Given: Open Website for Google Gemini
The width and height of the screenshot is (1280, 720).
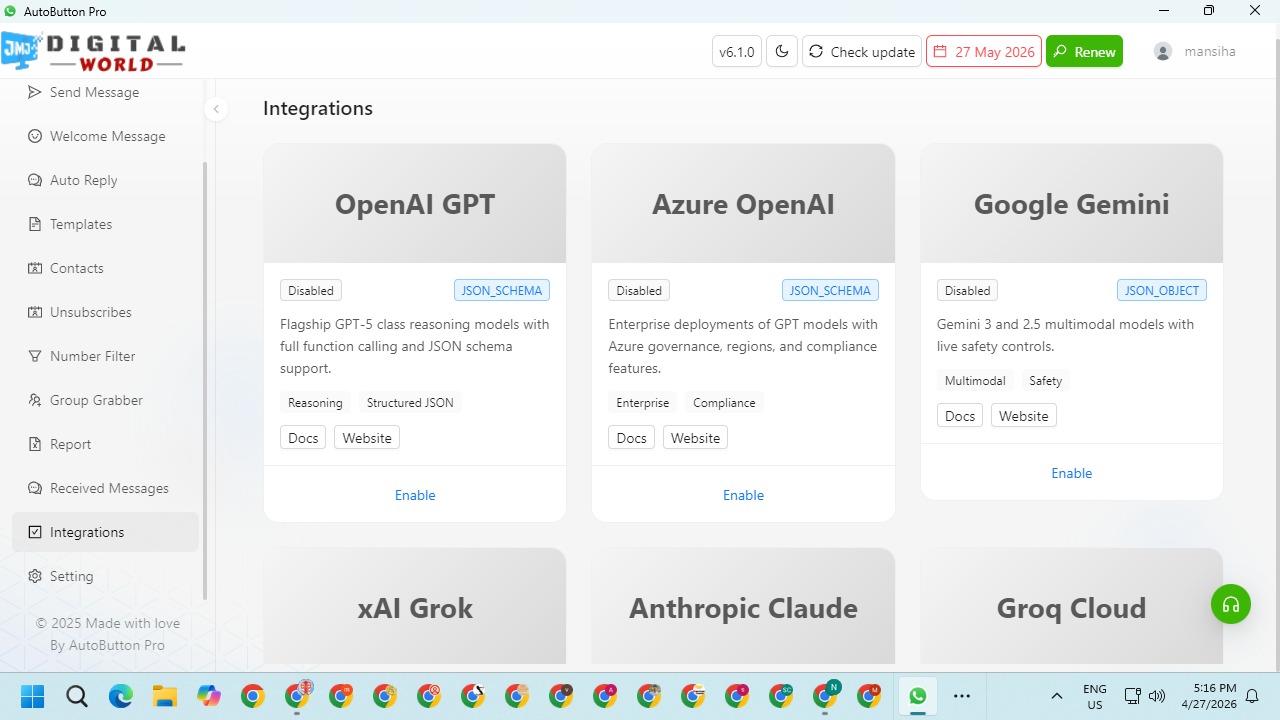Looking at the screenshot, I should coord(1024,416).
